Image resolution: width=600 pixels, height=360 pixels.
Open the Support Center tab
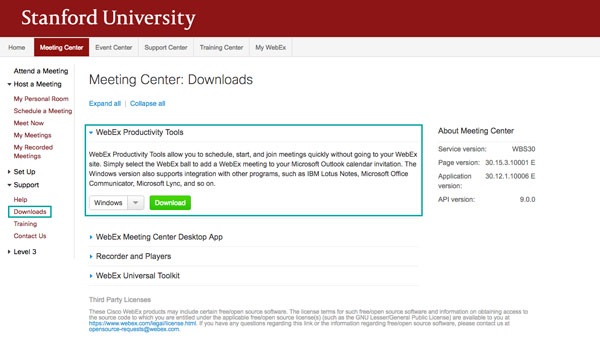pos(166,47)
